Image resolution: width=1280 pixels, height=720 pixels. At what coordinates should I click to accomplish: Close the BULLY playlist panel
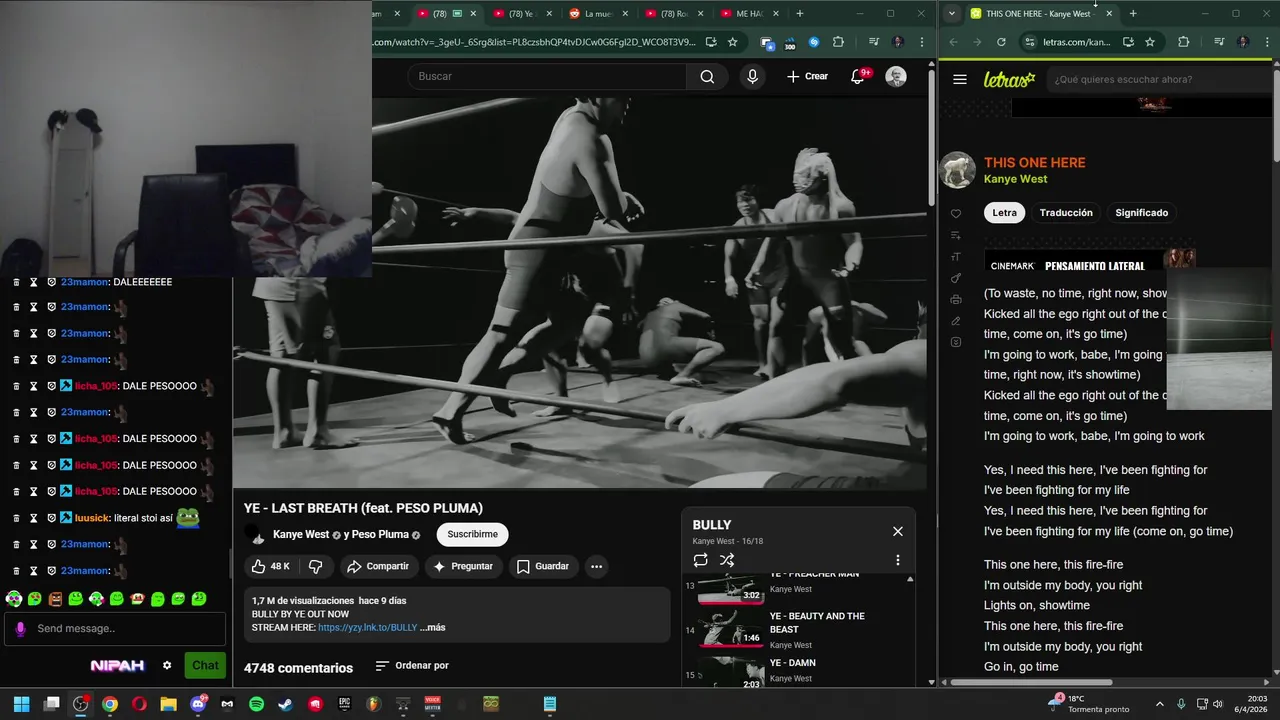point(898,531)
